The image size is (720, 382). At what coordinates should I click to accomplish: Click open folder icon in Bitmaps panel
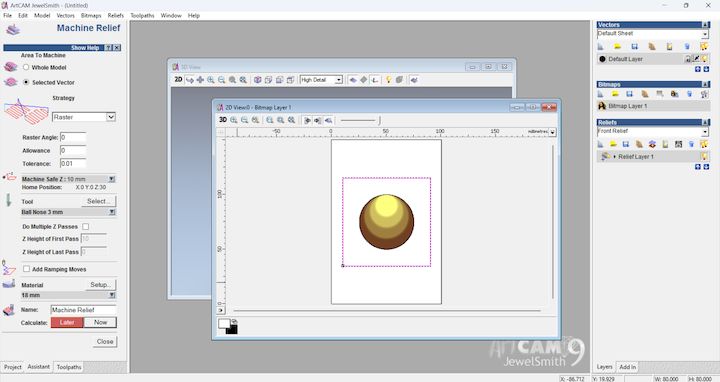615,94
